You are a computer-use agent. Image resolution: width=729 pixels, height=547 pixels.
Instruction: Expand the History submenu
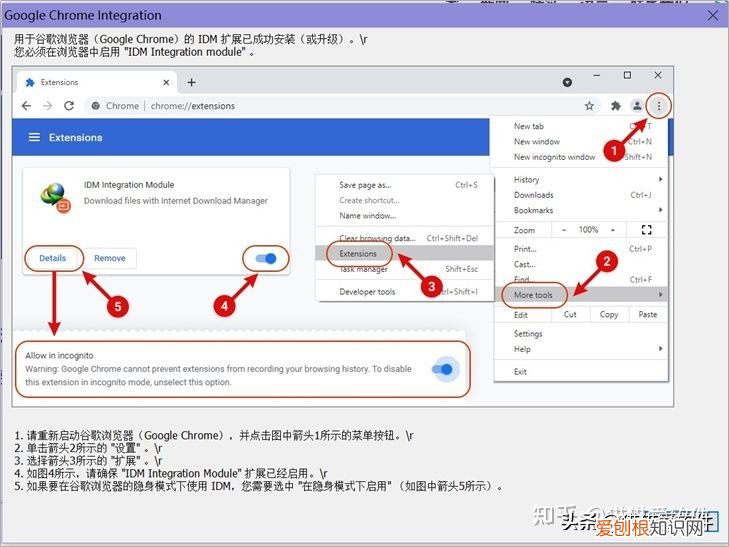tap(580, 179)
